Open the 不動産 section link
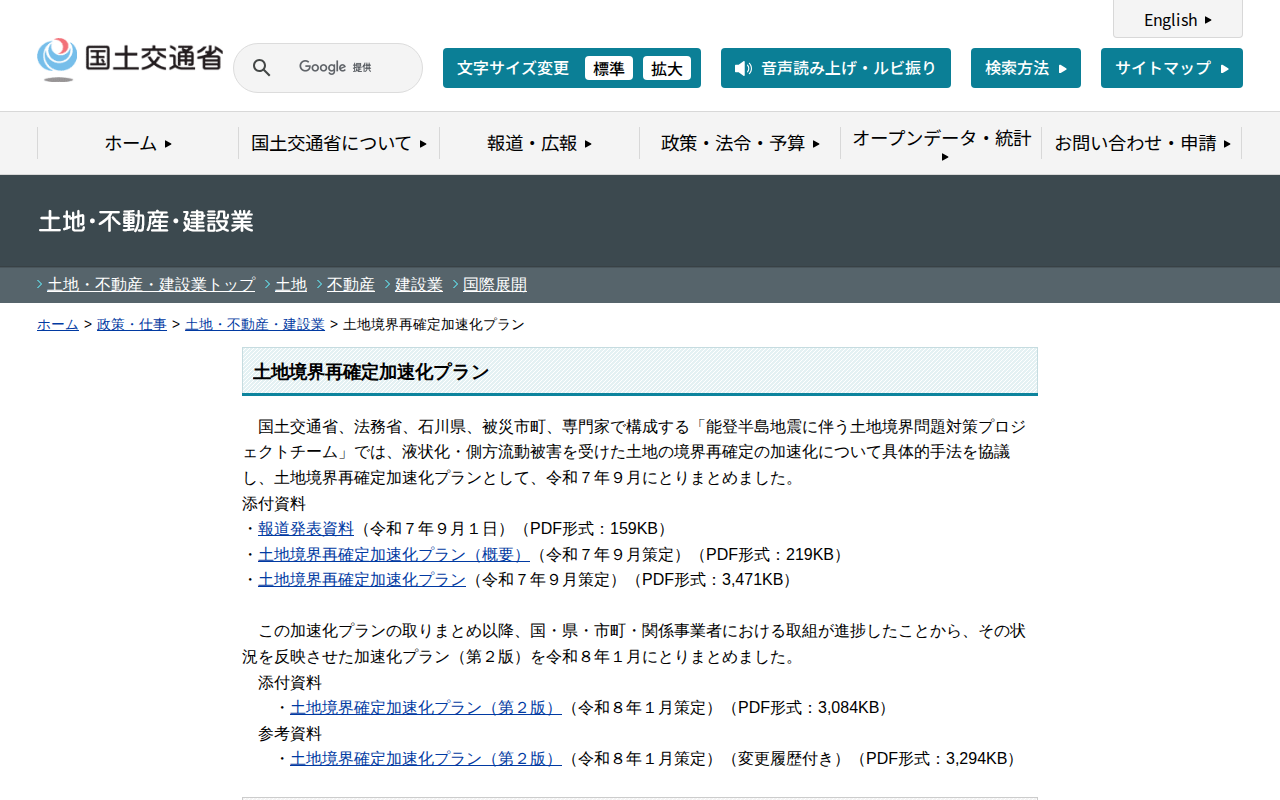 coord(351,285)
